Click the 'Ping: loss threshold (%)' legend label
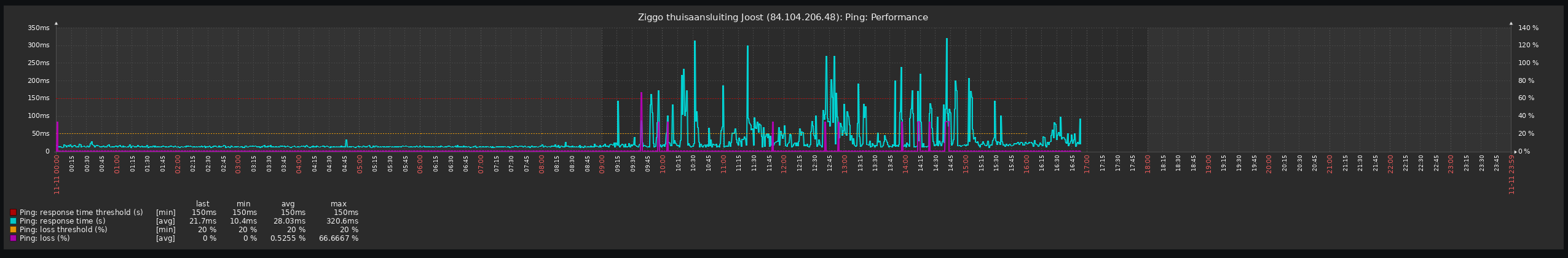The height and width of the screenshot is (258, 1568). click(63, 230)
